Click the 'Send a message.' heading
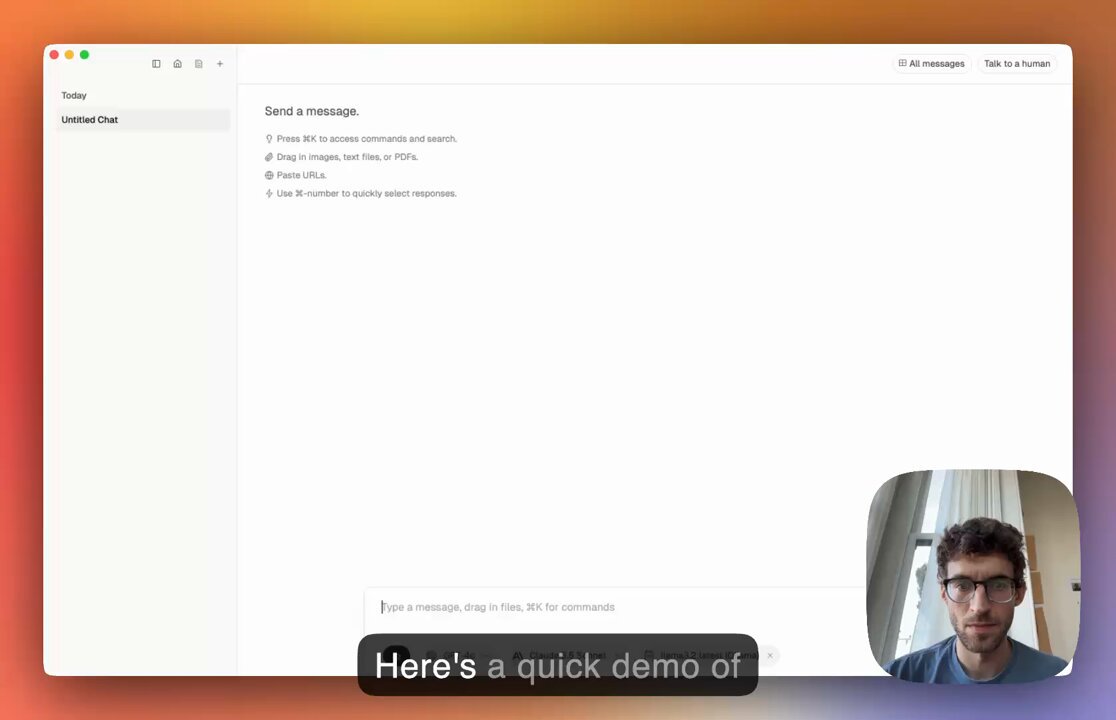The height and width of the screenshot is (720, 1116). (x=312, y=111)
